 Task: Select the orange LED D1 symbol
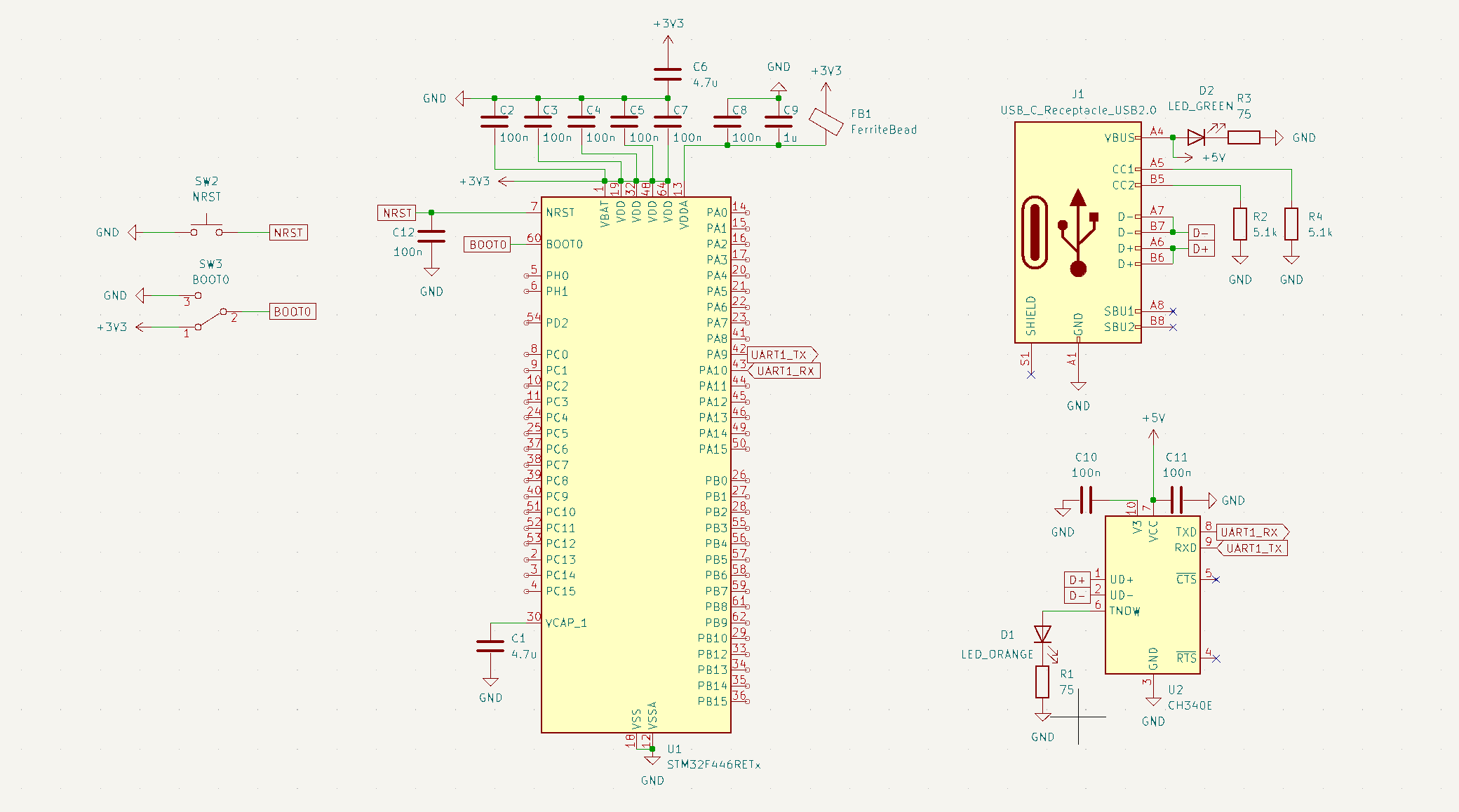(1043, 635)
